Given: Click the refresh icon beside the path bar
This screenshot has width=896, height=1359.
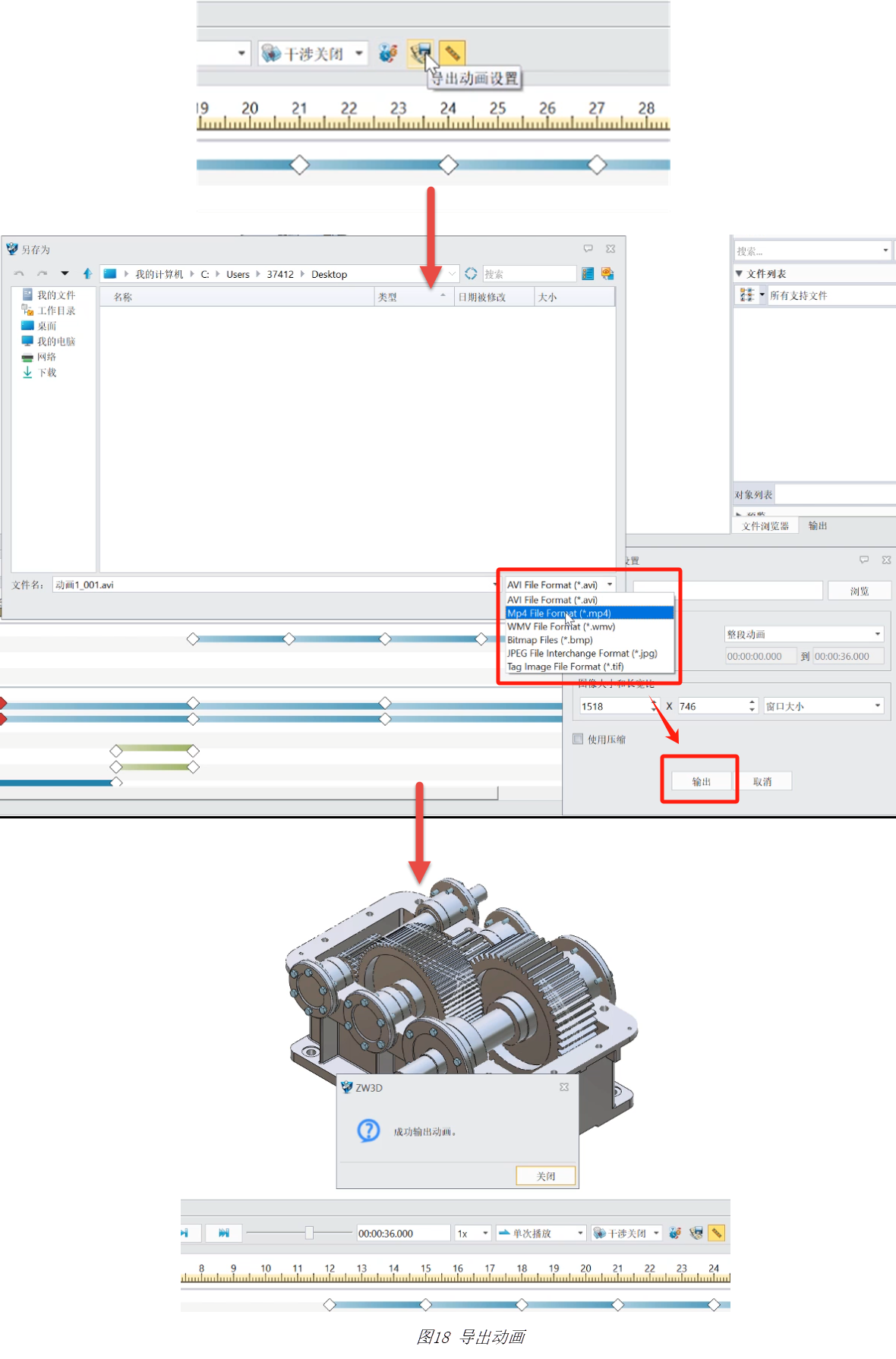Looking at the screenshot, I should click(x=471, y=274).
